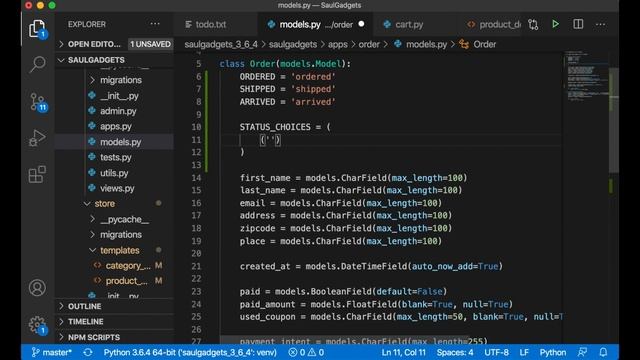The width and height of the screenshot is (640, 360).
Task: Click the feedback icon in status bar
Action: click(x=582, y=352)
